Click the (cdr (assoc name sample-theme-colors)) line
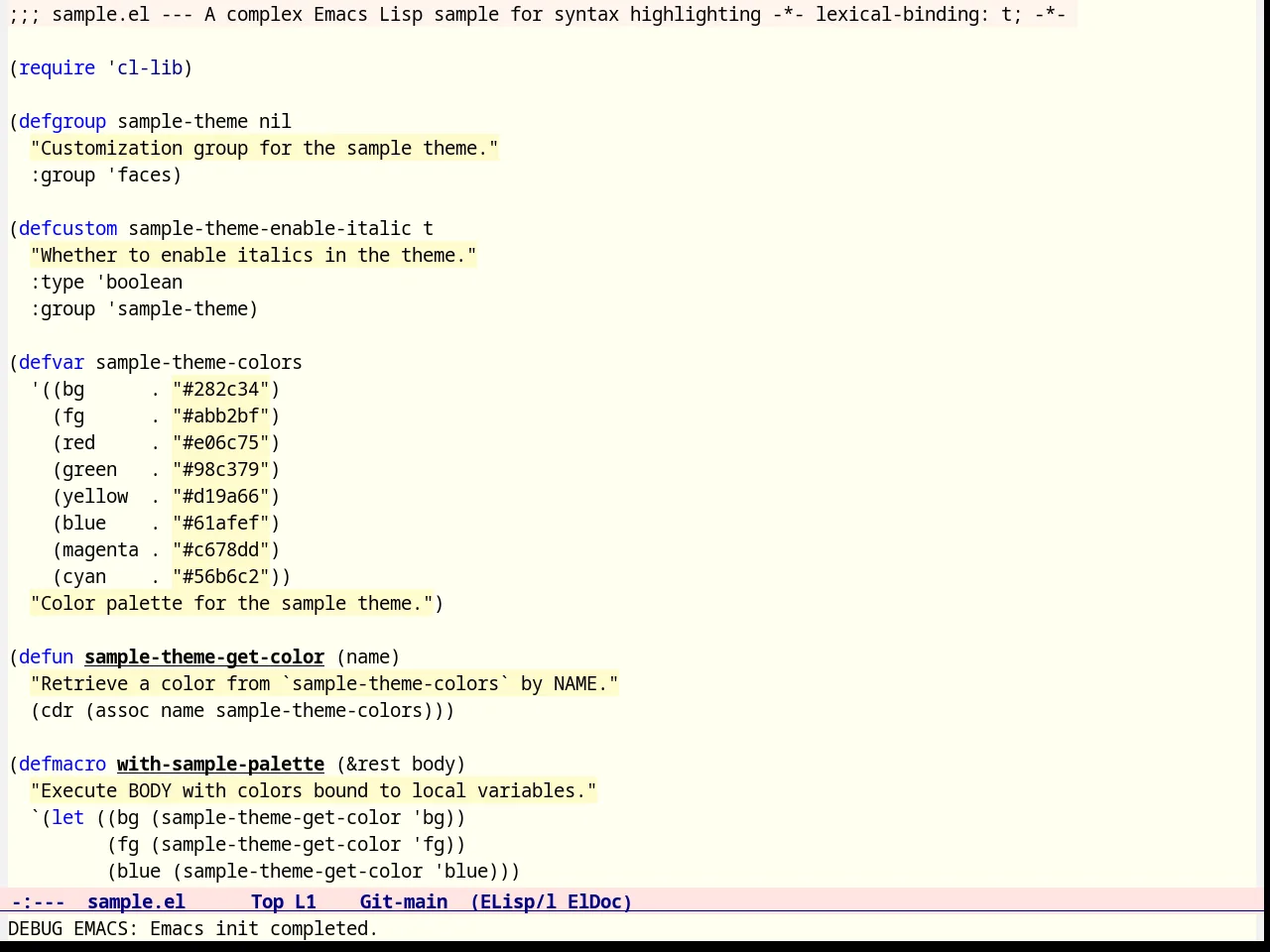The height and width of the screenshot is (952, 1270). (242, 710)
